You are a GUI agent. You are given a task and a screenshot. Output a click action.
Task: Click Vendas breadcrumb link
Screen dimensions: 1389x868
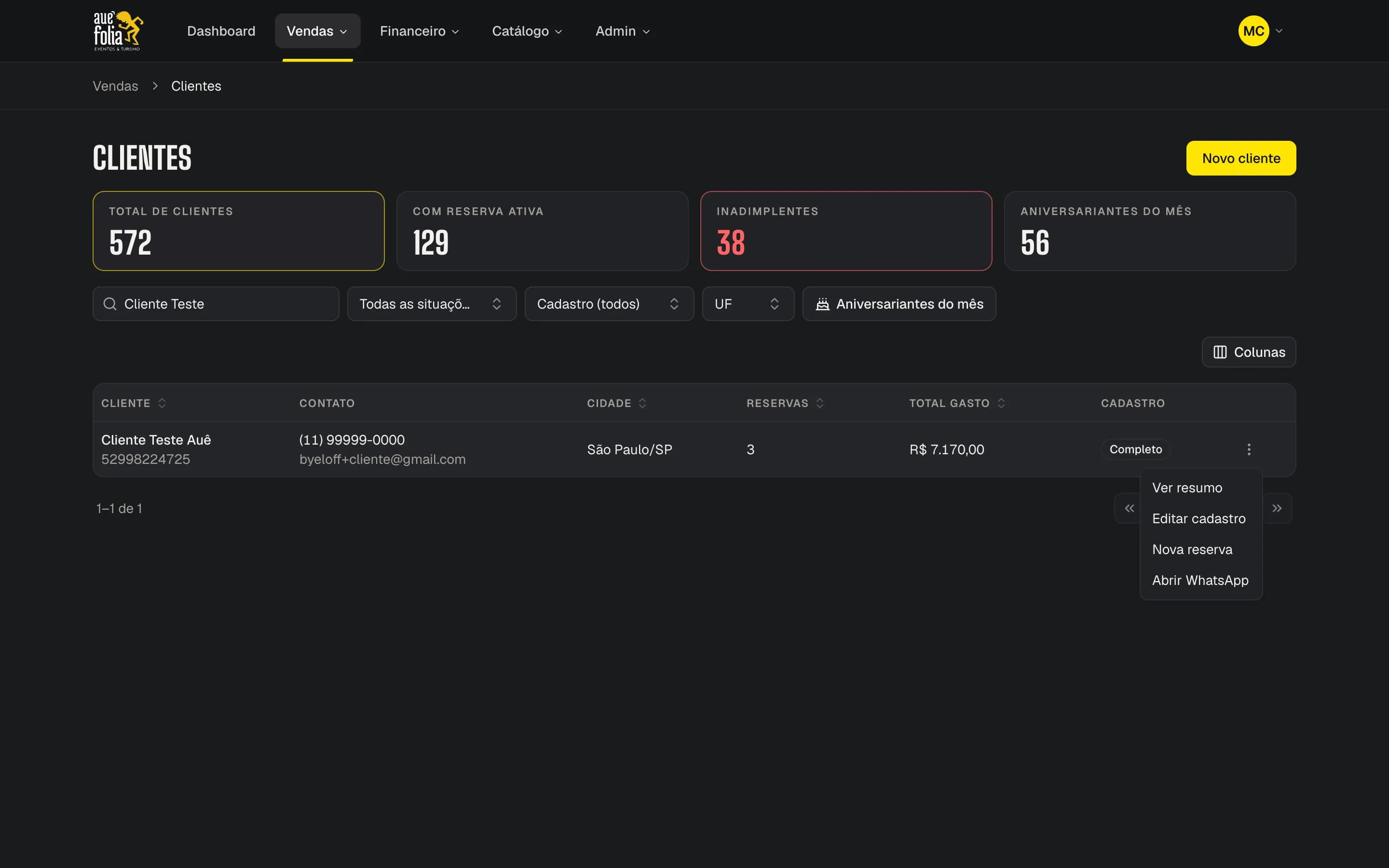115,86
